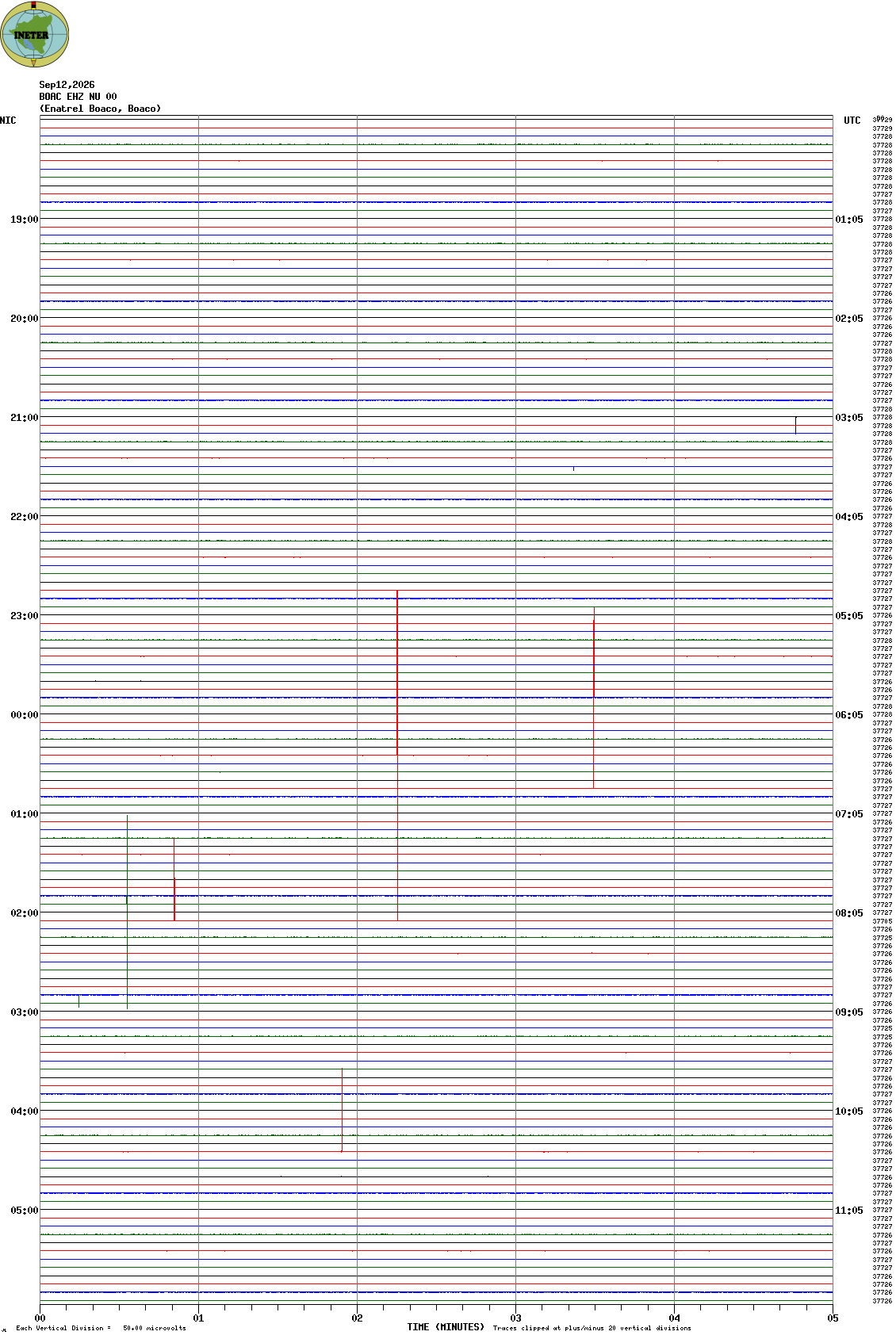Click the TIME (MINUTES) axis title
Image resolution: width=896 pixels, height=1339 pixels.
tap(446, 1327)
